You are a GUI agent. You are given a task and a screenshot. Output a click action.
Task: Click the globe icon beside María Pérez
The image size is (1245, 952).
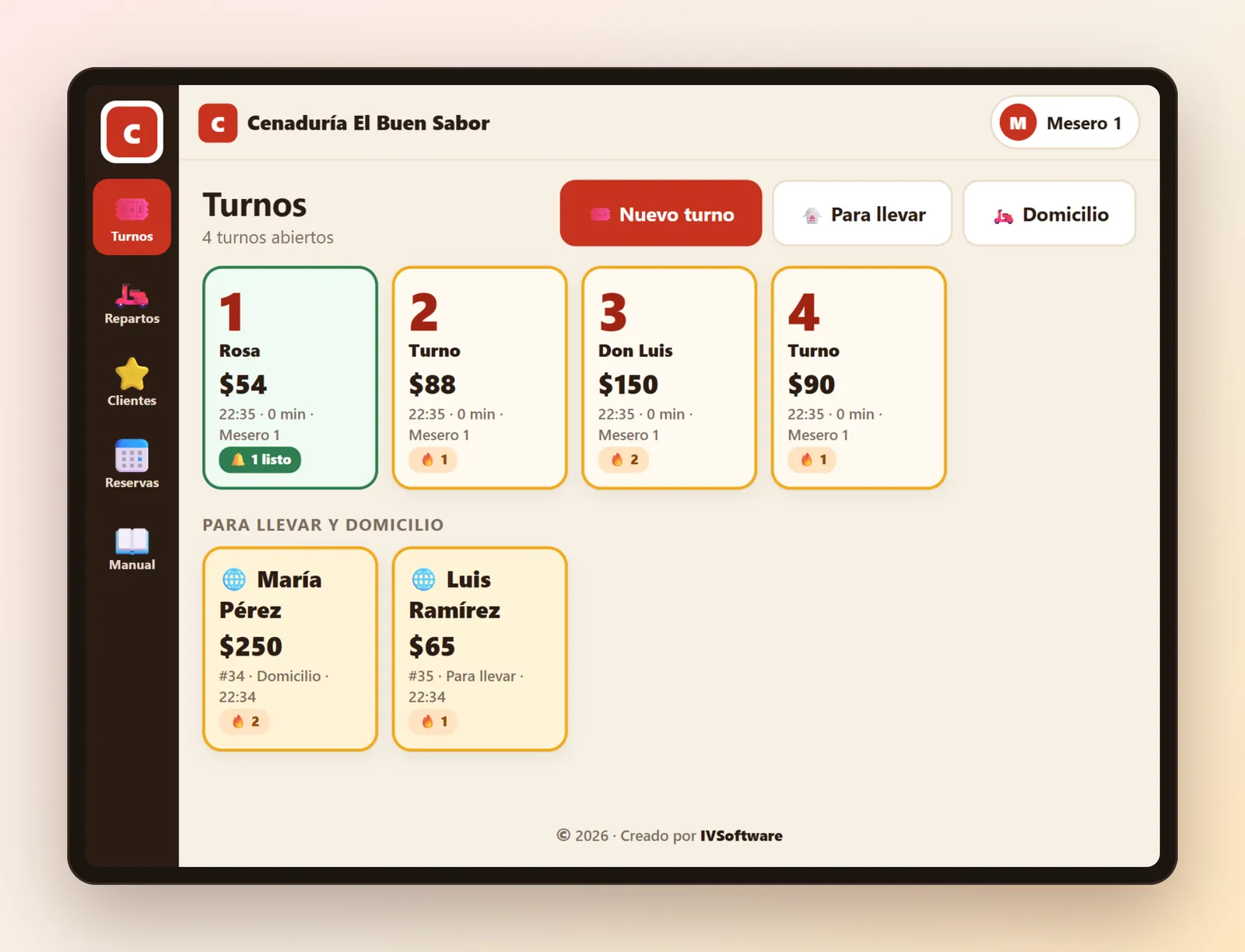(x=233, y=579)
